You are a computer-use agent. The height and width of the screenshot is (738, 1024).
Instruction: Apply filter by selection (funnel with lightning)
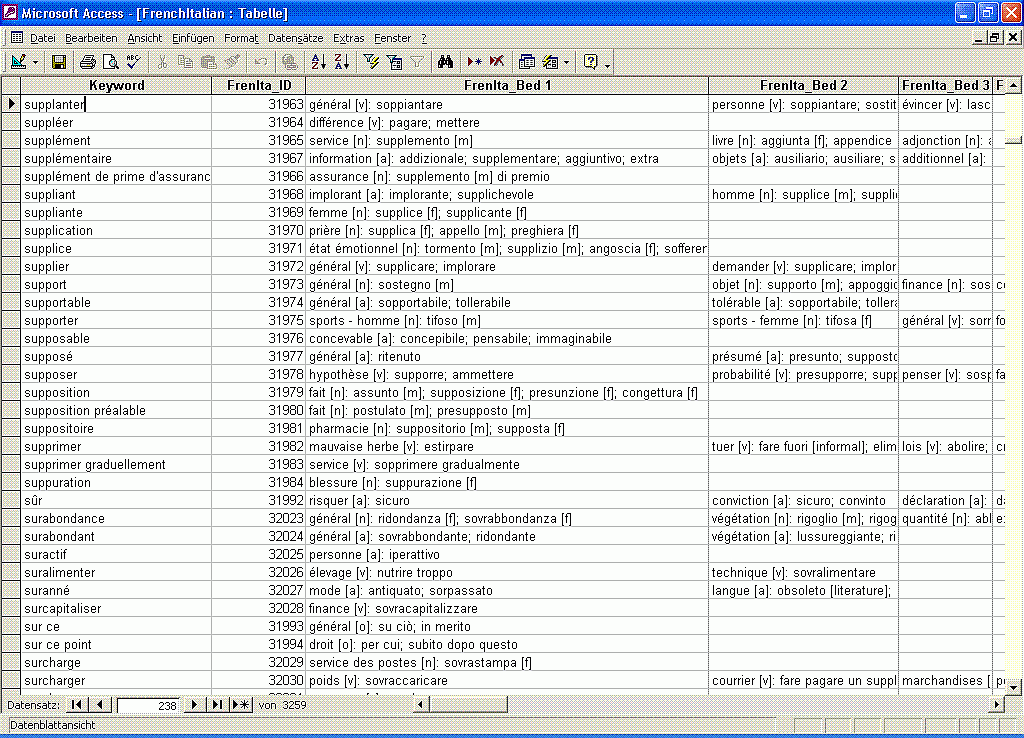tap(371, 62)
